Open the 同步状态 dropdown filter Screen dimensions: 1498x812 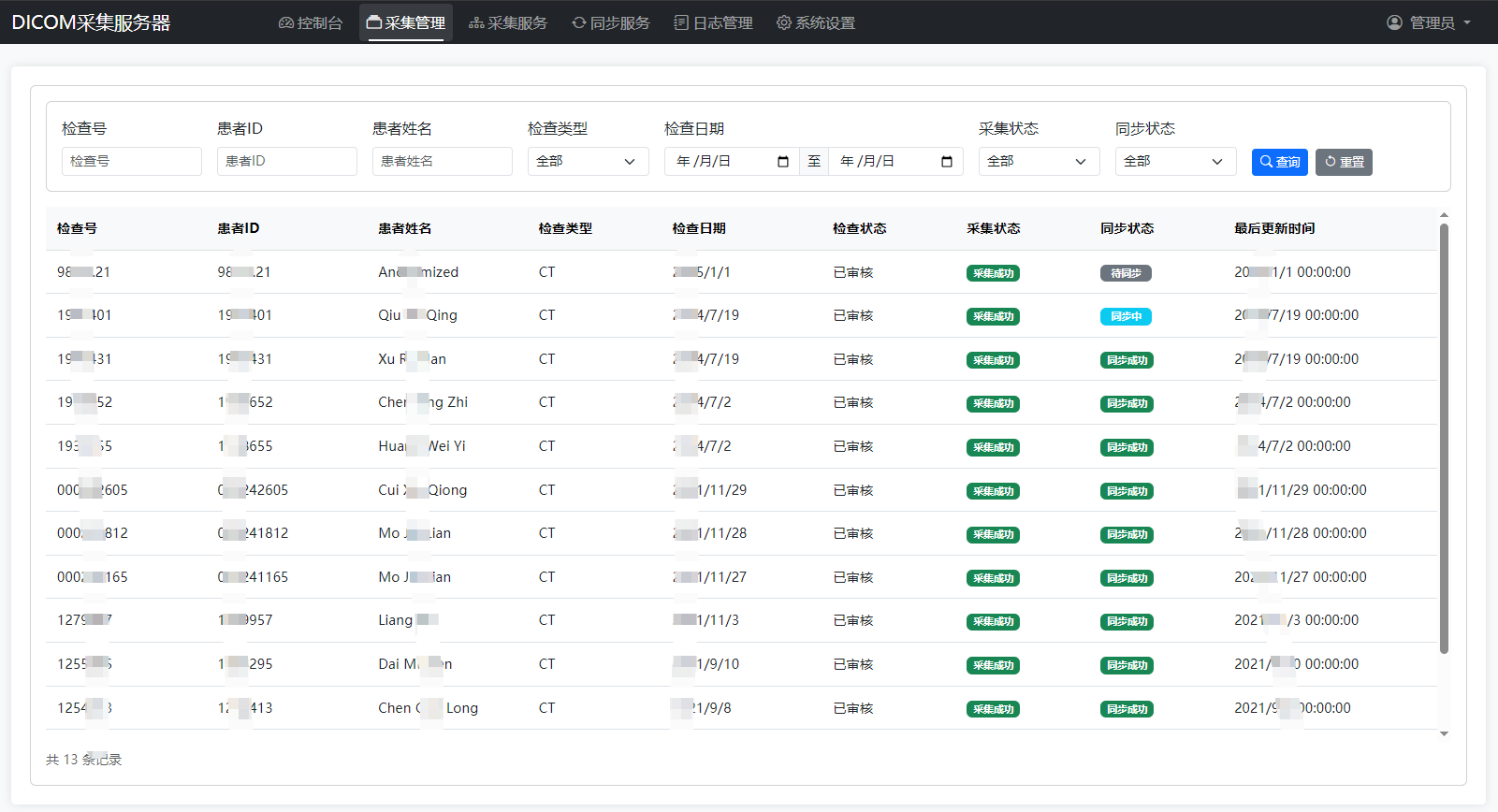1175,162
